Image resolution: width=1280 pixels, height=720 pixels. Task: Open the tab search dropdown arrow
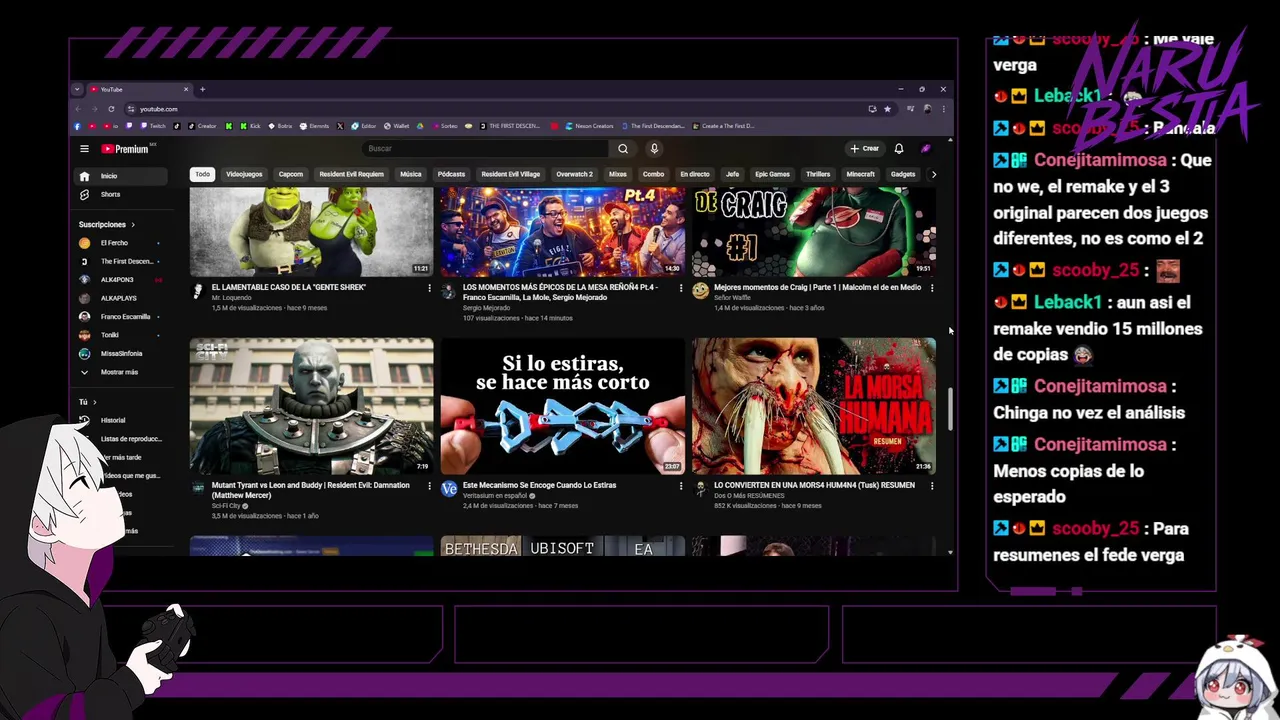pyautogui.click(x=77, y=89)
